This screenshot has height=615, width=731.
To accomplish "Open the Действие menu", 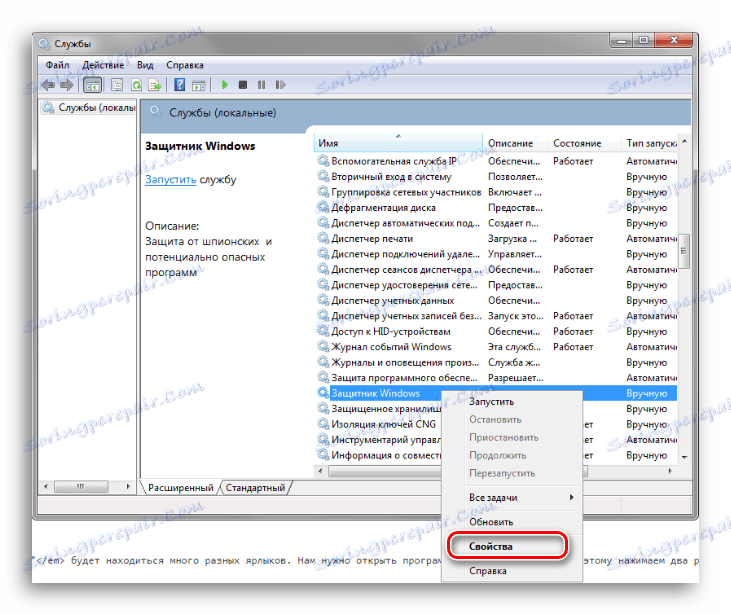I will 103,65.
